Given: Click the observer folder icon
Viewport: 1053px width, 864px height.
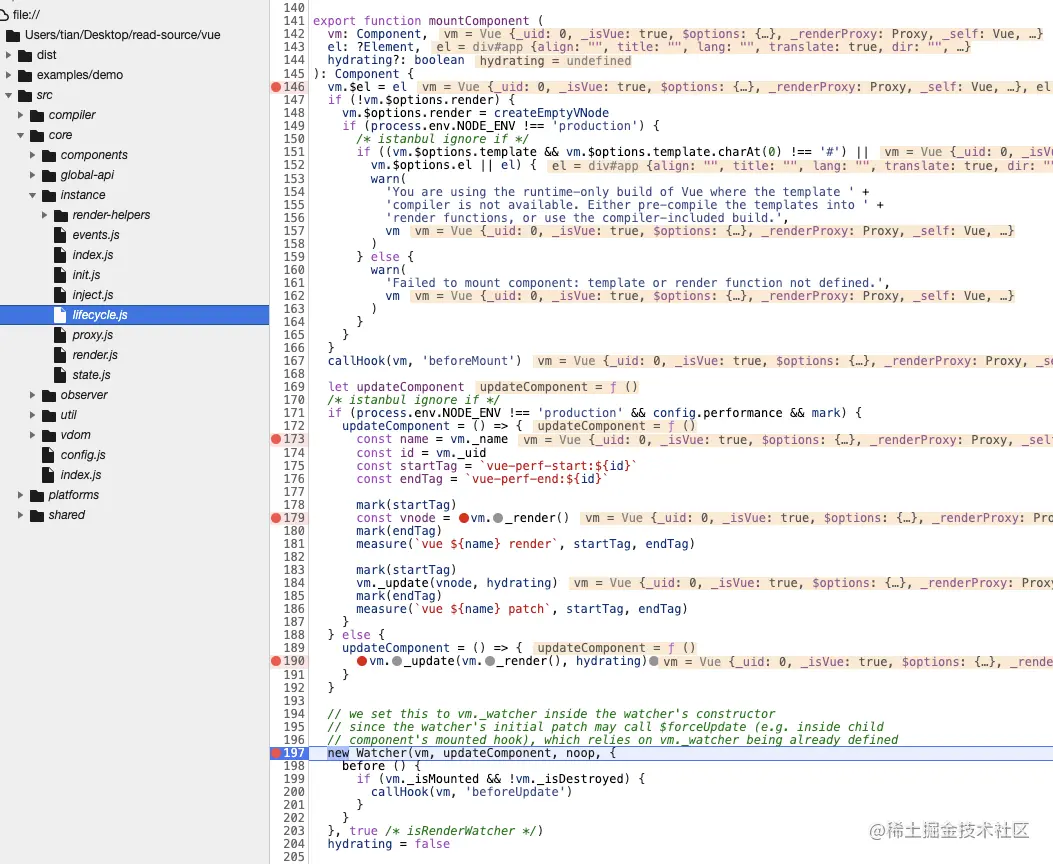Looking at the screenshot, I should point(50,395).
